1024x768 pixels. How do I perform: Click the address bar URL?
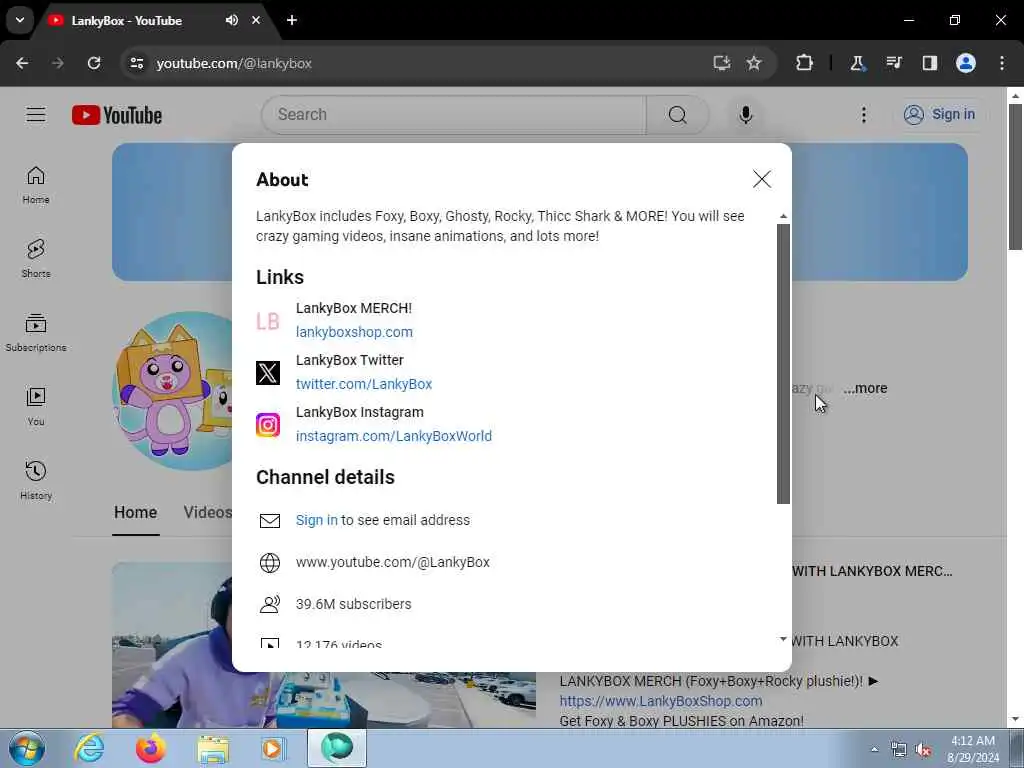pyautogui.click(x=234, y=63)
